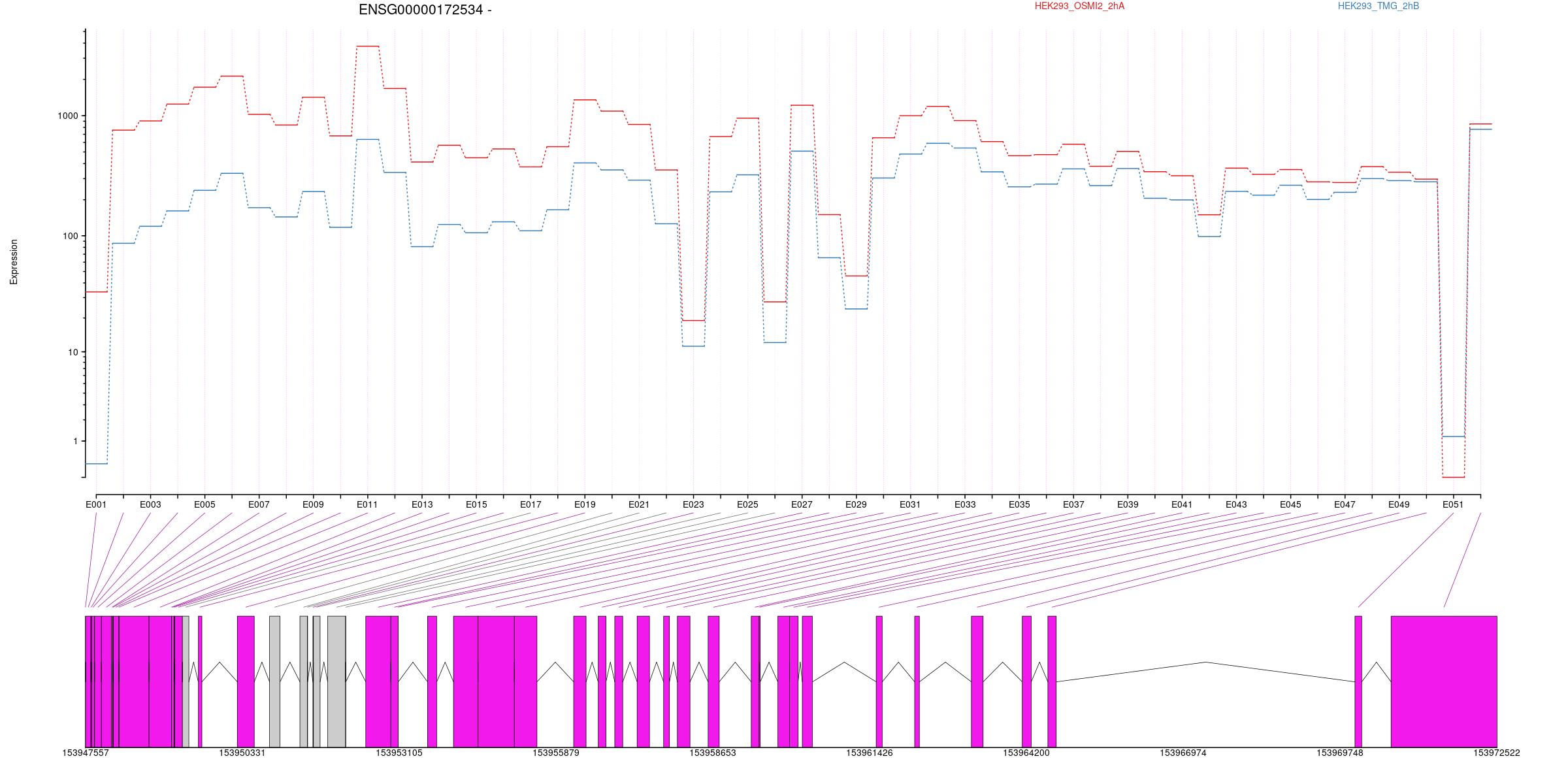Click the 1000 y-axis tick label
Viewport: 1568px width, 784px height.
(68, 116)
